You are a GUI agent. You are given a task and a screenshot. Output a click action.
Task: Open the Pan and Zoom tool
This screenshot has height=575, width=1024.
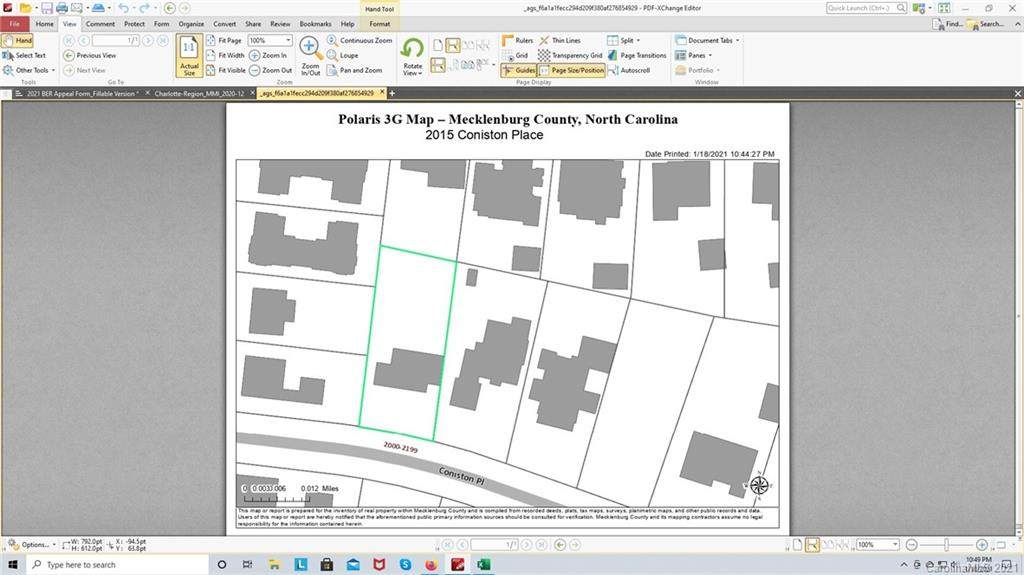(354, 70)
